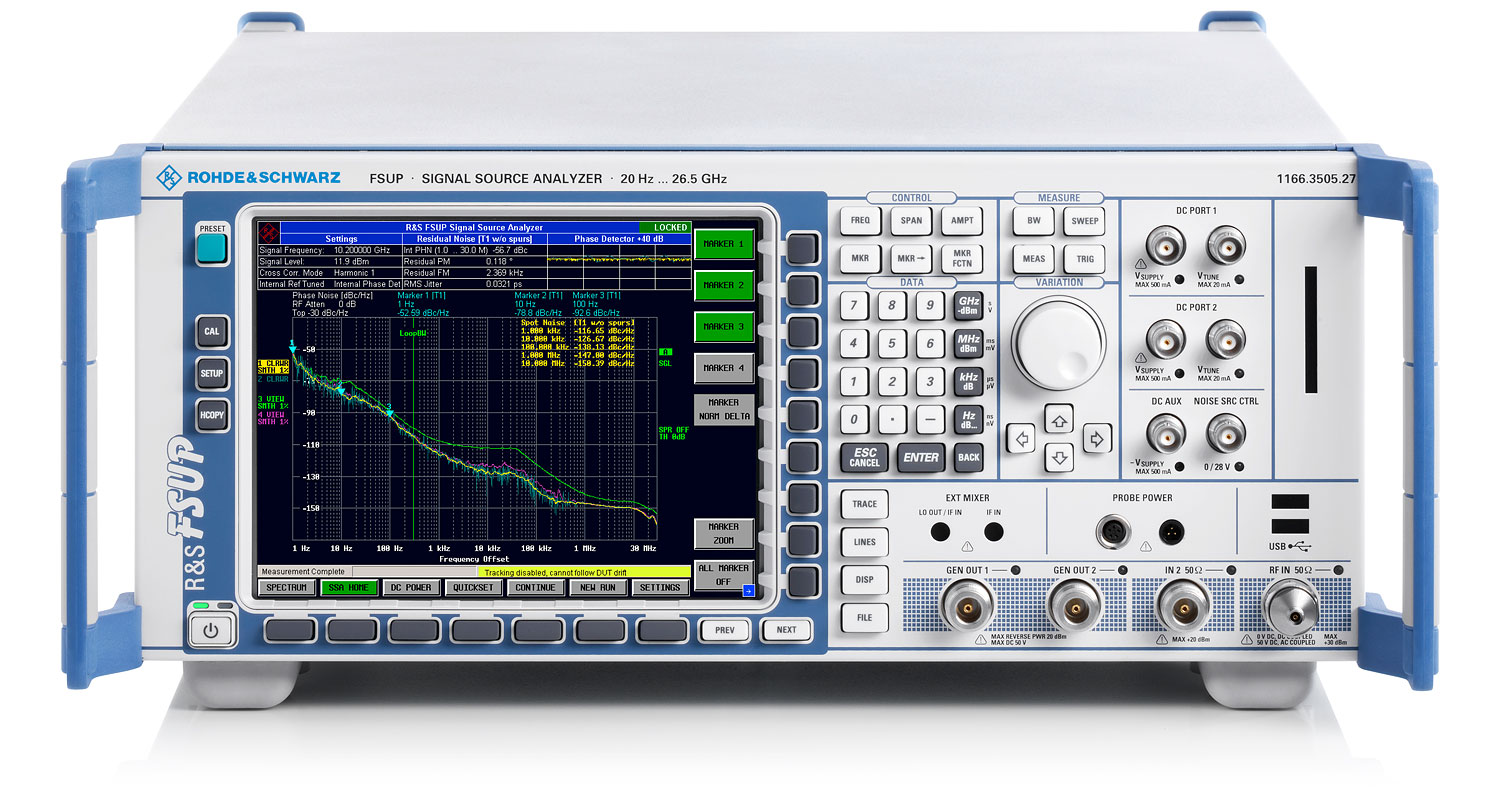
Task: Click the hardware softkey beside MARKER 1
Action: (802, 247)
